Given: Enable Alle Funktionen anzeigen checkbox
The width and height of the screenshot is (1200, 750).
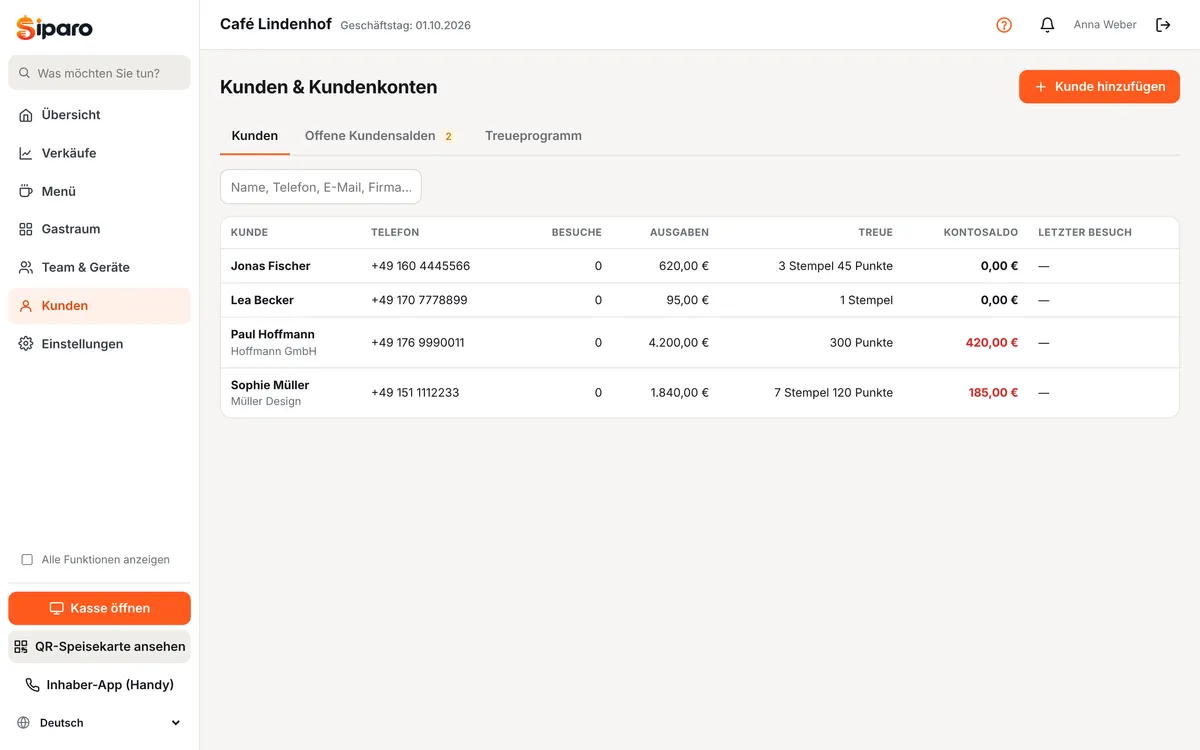Looking at the screenshot, I should click(x=27, y=560).
